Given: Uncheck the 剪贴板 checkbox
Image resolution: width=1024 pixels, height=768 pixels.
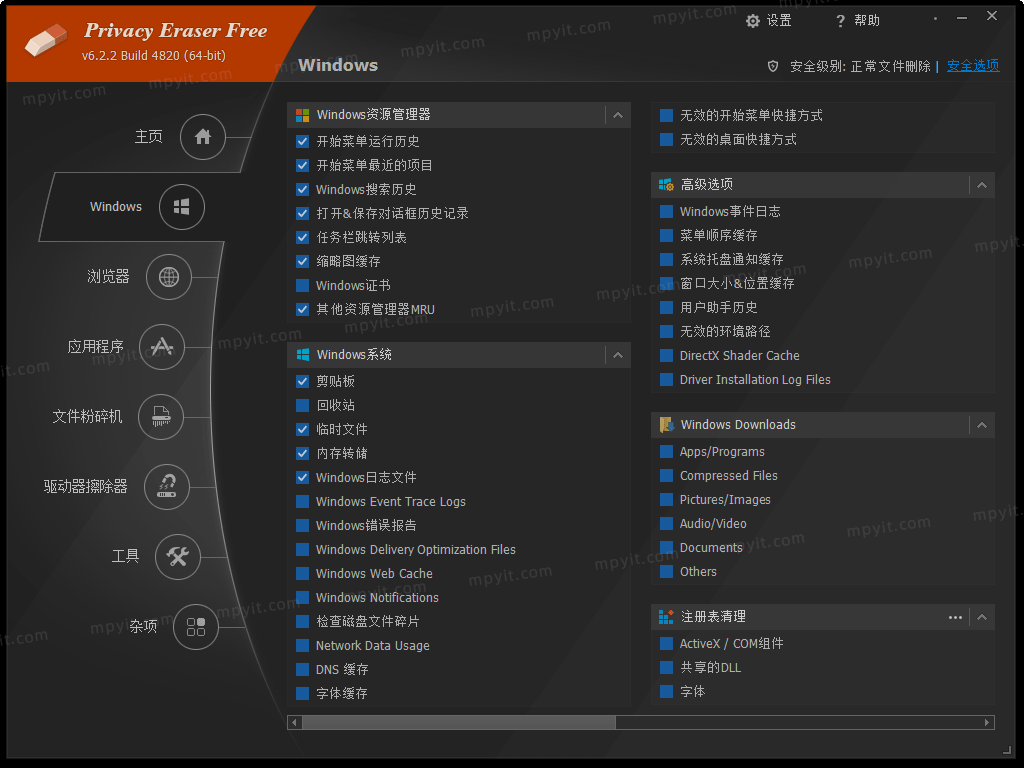Looking at the screenshot, I should click(302, 381).
